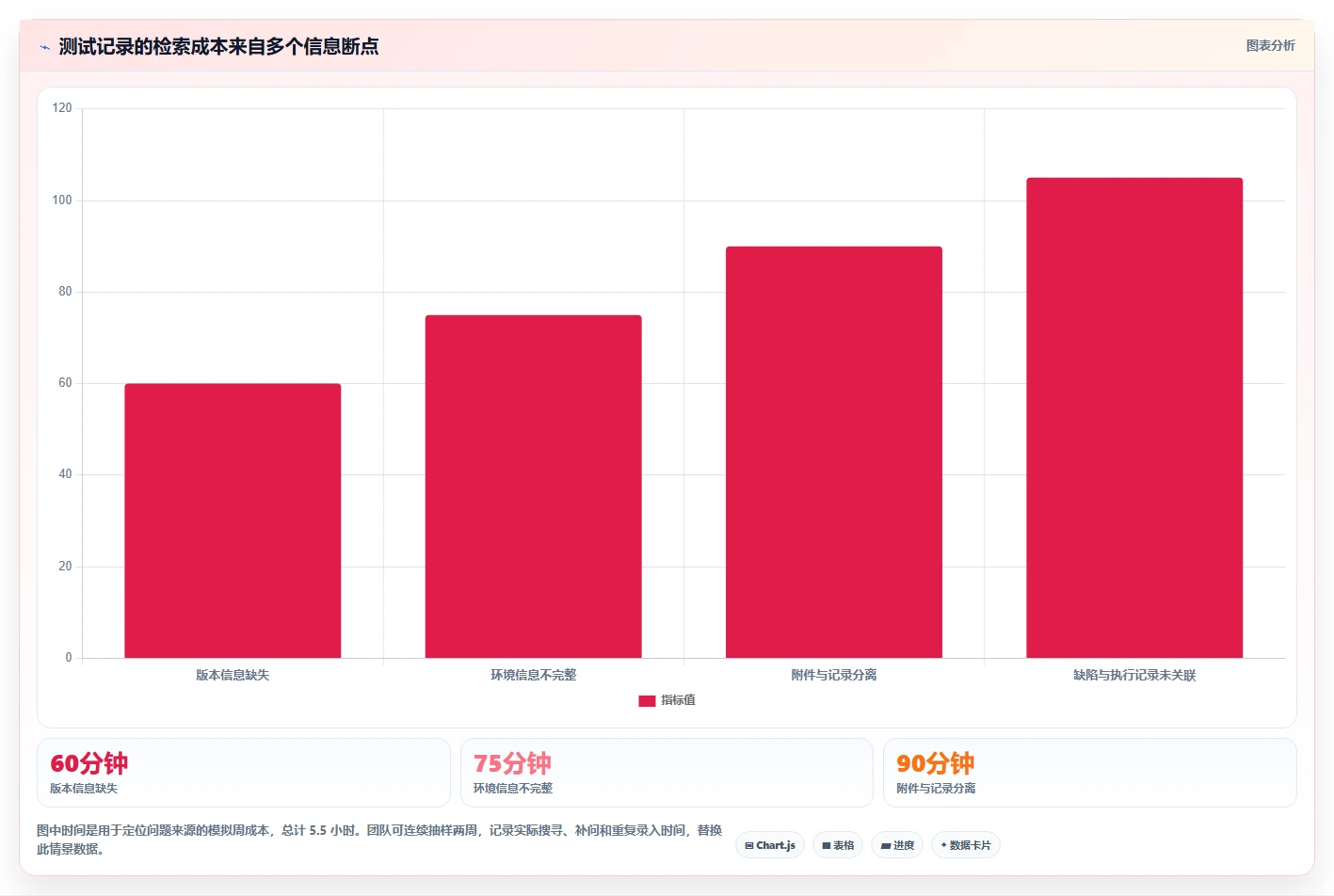The width and height of the screenshot is (1334, 896).
Task: Click the 指标值 legend label
Action: tap(678, 700)
